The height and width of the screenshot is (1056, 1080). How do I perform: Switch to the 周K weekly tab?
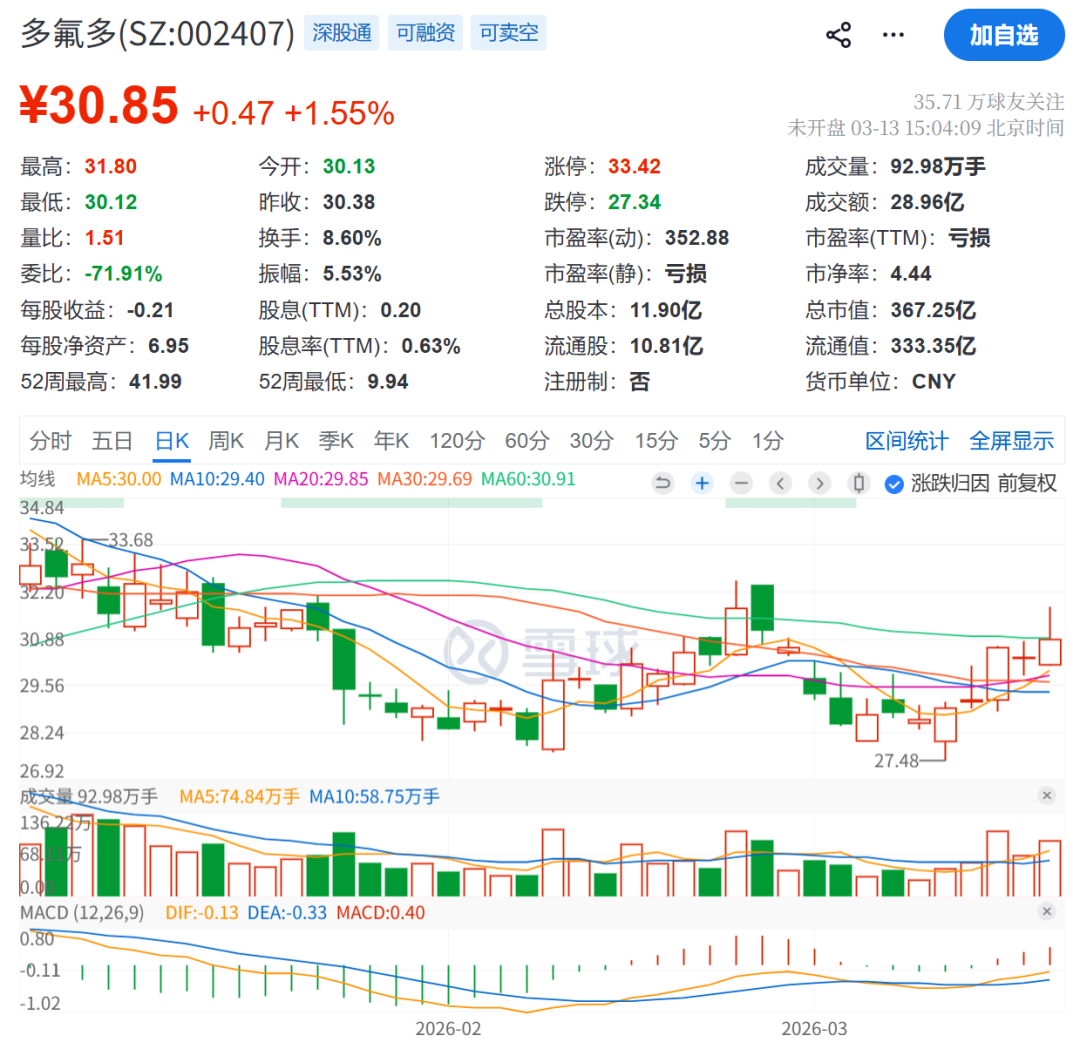225,440
